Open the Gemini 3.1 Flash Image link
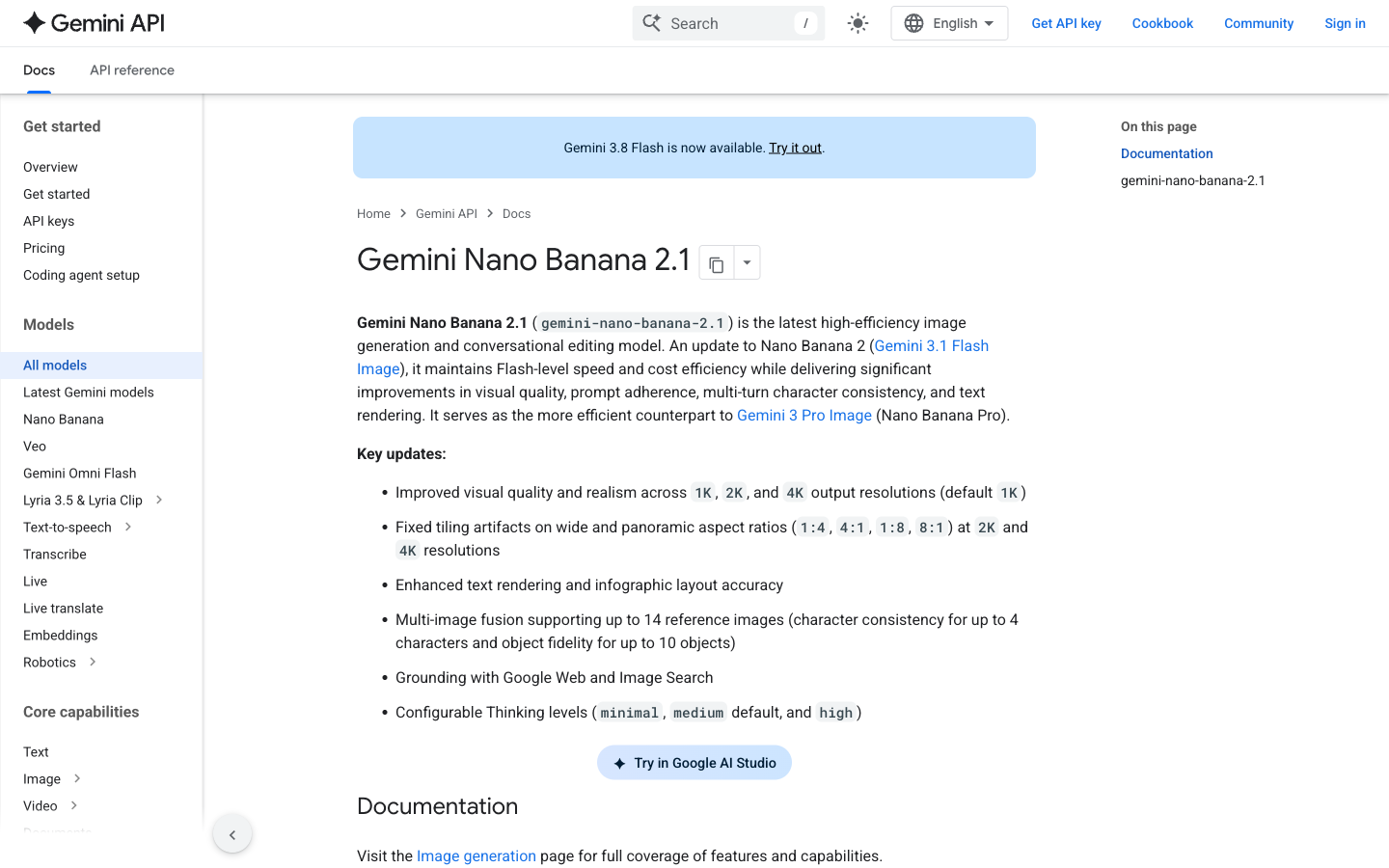 [931, 346]
